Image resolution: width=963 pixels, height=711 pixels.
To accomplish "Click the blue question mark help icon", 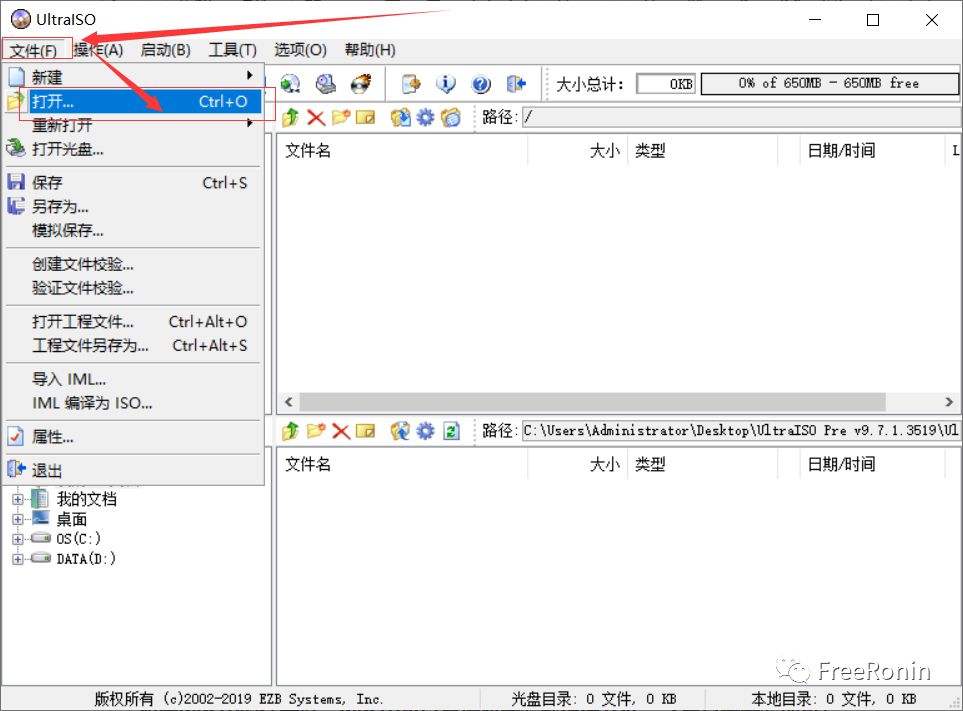I will pyautogui.click(x=481, y=84).
